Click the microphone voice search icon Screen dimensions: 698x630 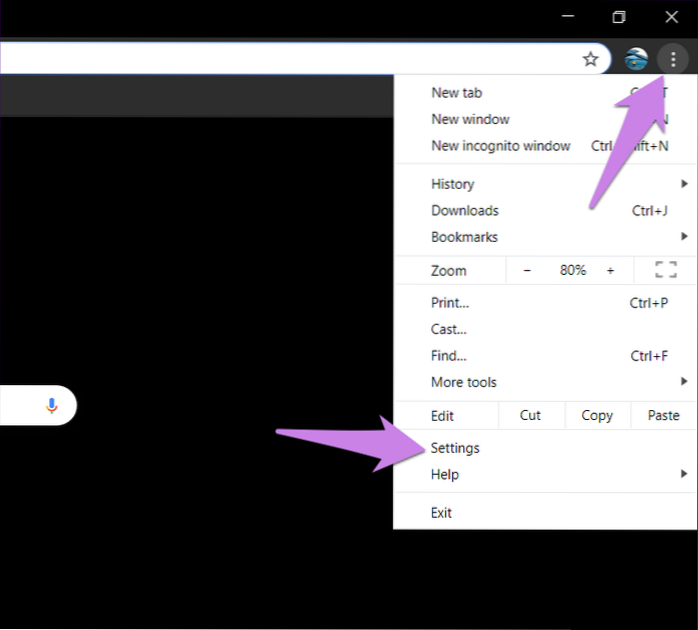click(52, 405)
